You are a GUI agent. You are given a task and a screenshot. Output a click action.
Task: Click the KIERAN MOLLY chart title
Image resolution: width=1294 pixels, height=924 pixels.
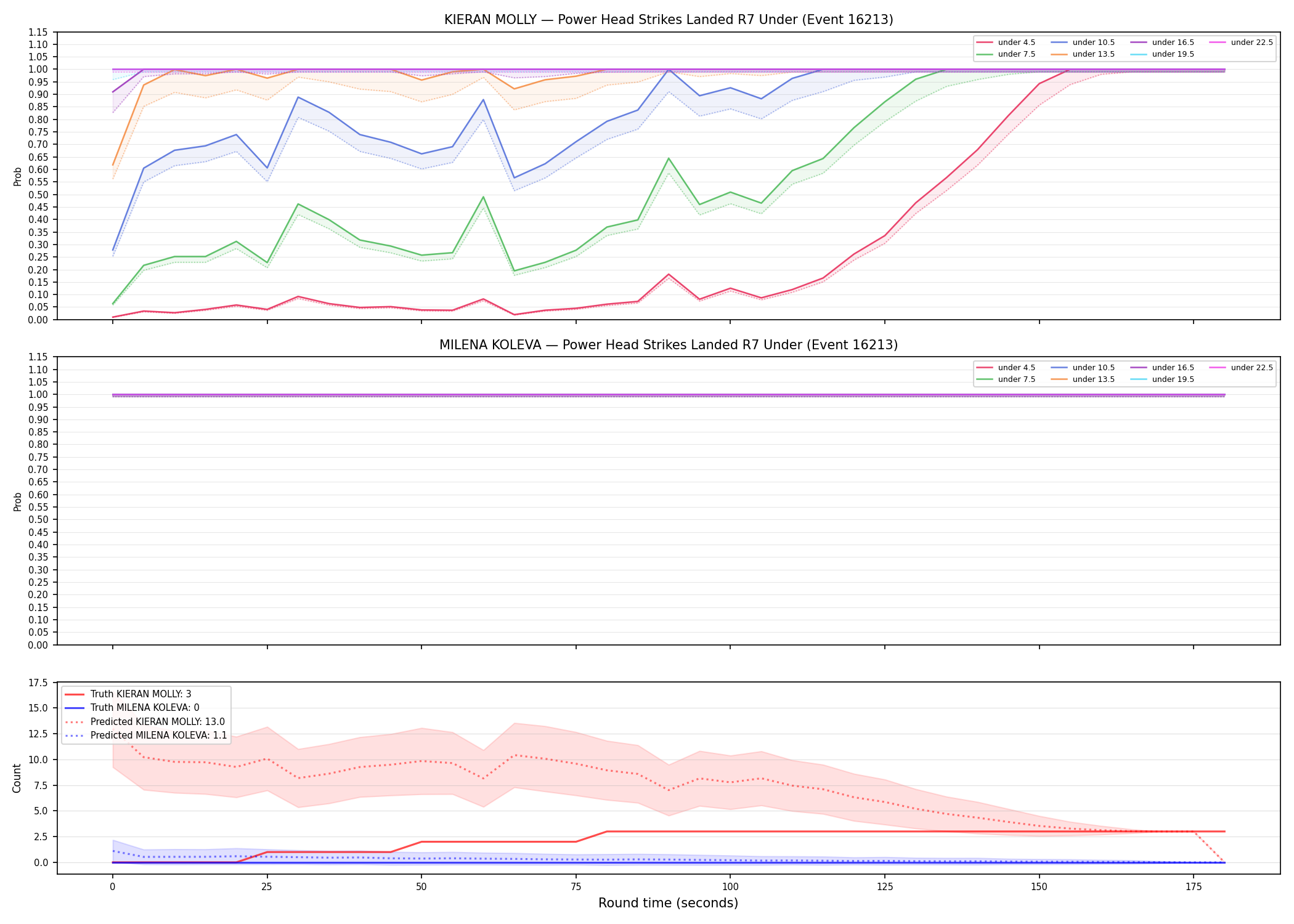669,20
